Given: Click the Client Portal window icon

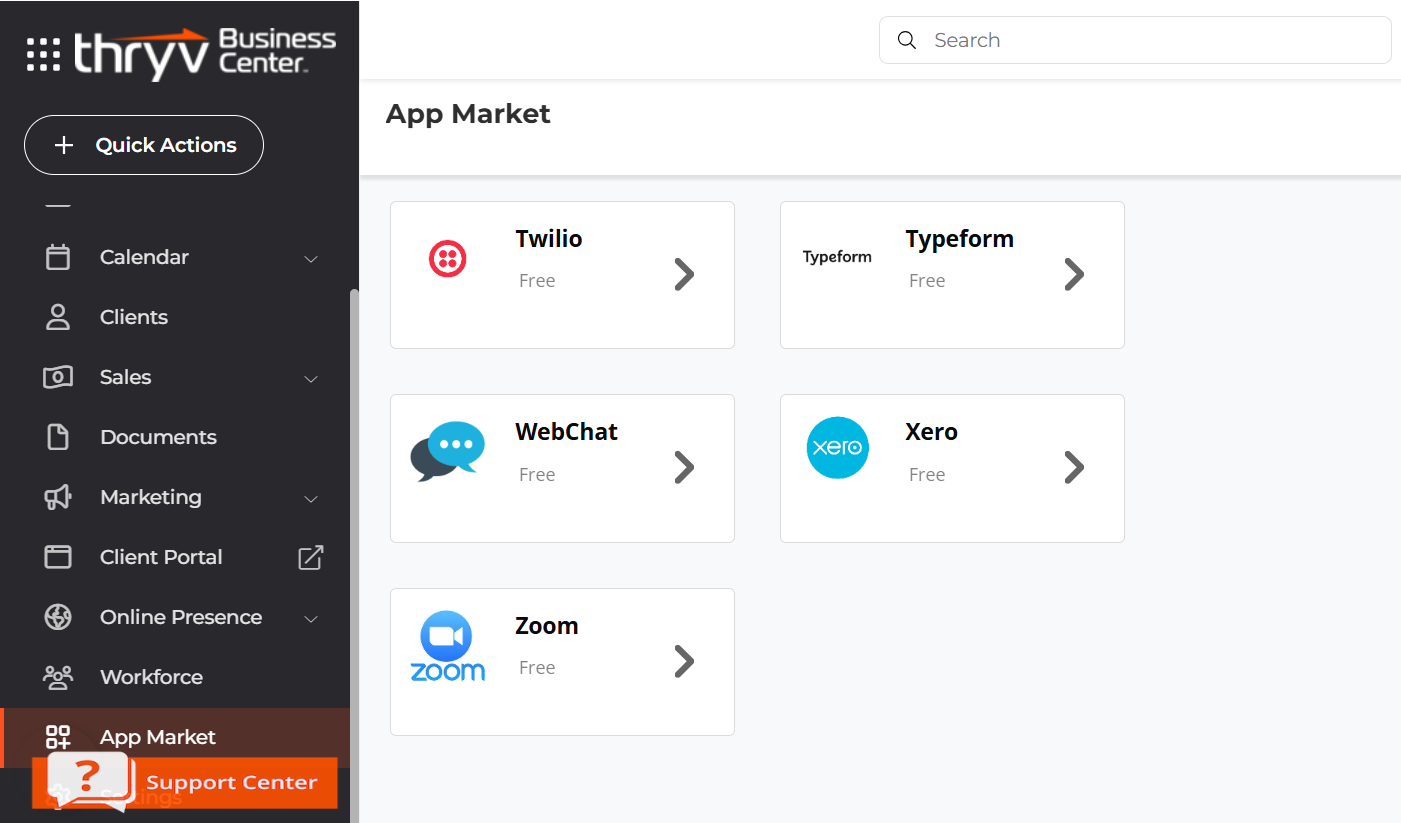Looking at the screenshot, I should tap(58, 557).
